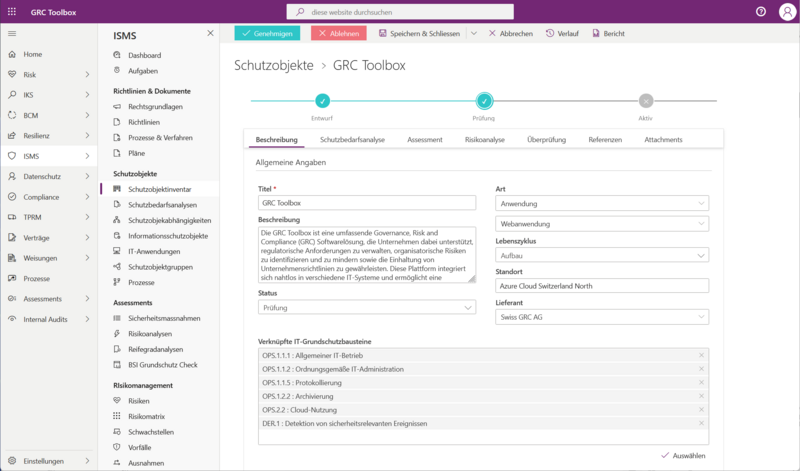Open Verlauf history in toolbar
This screenshot has width=800, height=471.
click(x=563, y=33)
